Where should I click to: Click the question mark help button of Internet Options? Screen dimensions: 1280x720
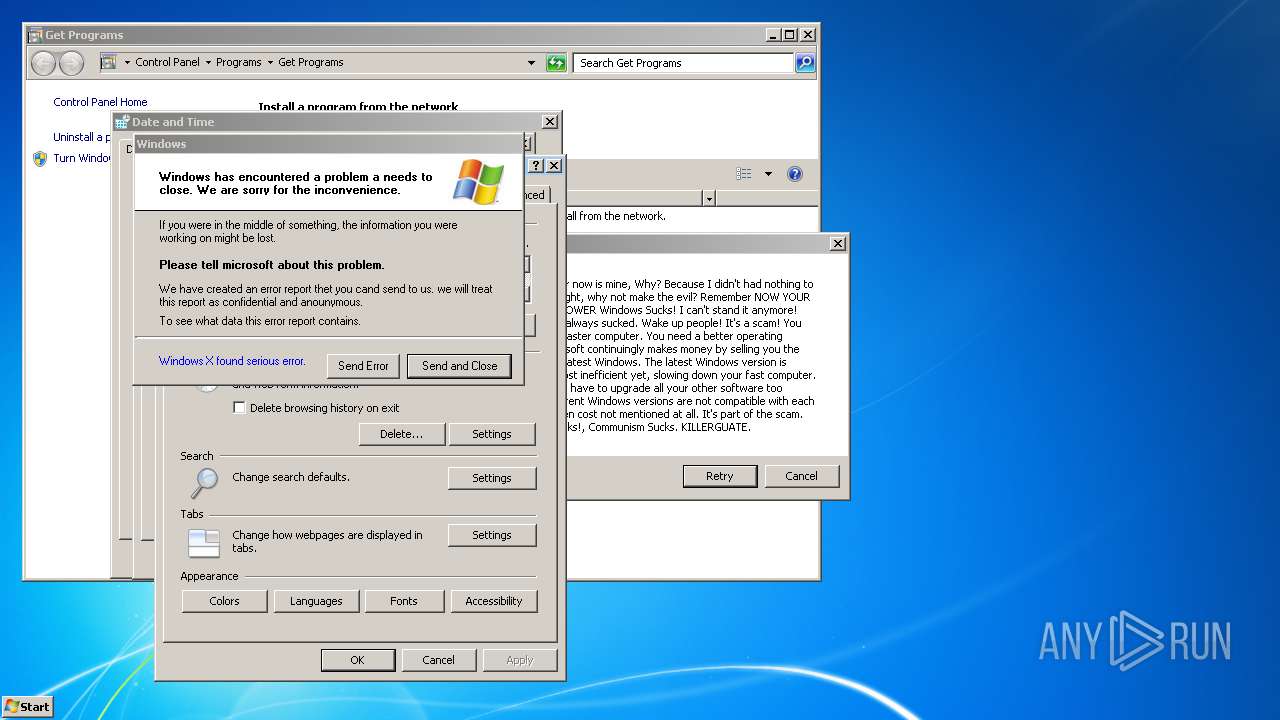(x=536, y=165)
